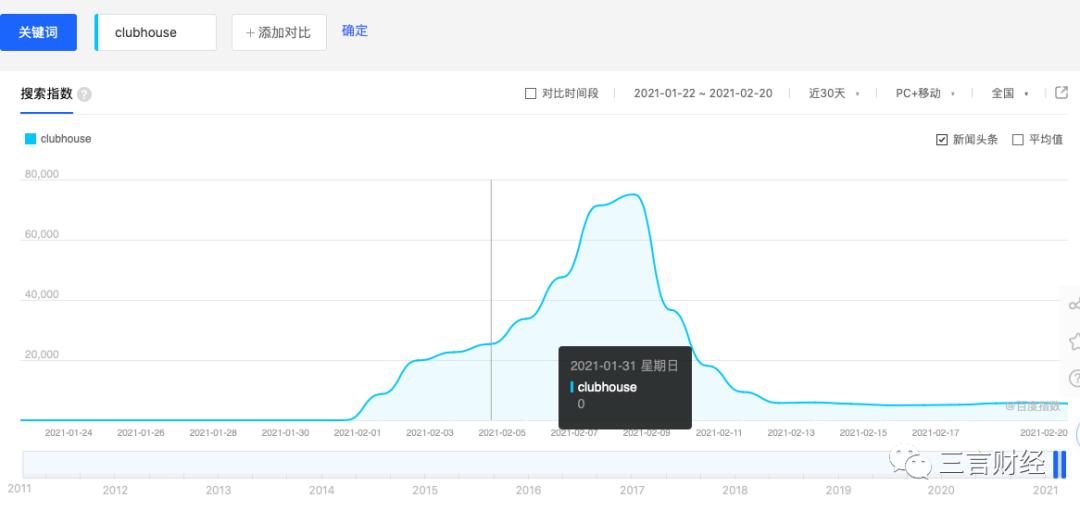Click the star favorite icon on right edge
1080x510 pixels.
[x=1074, y=341]
